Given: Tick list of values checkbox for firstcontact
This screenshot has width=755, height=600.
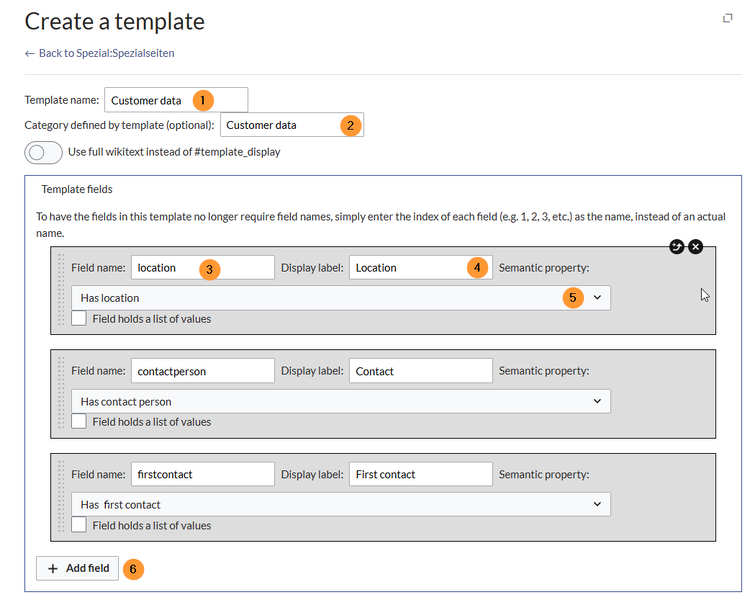Looking at the screenshot, I should click(79, 525).
